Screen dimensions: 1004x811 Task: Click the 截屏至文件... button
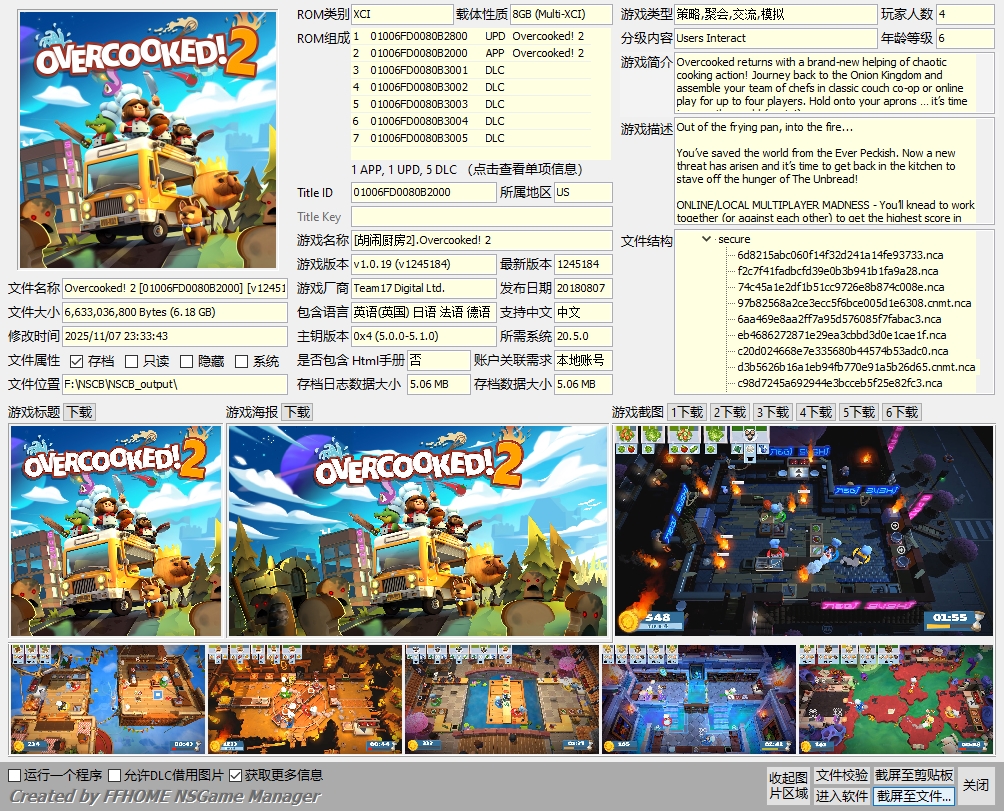914,796
